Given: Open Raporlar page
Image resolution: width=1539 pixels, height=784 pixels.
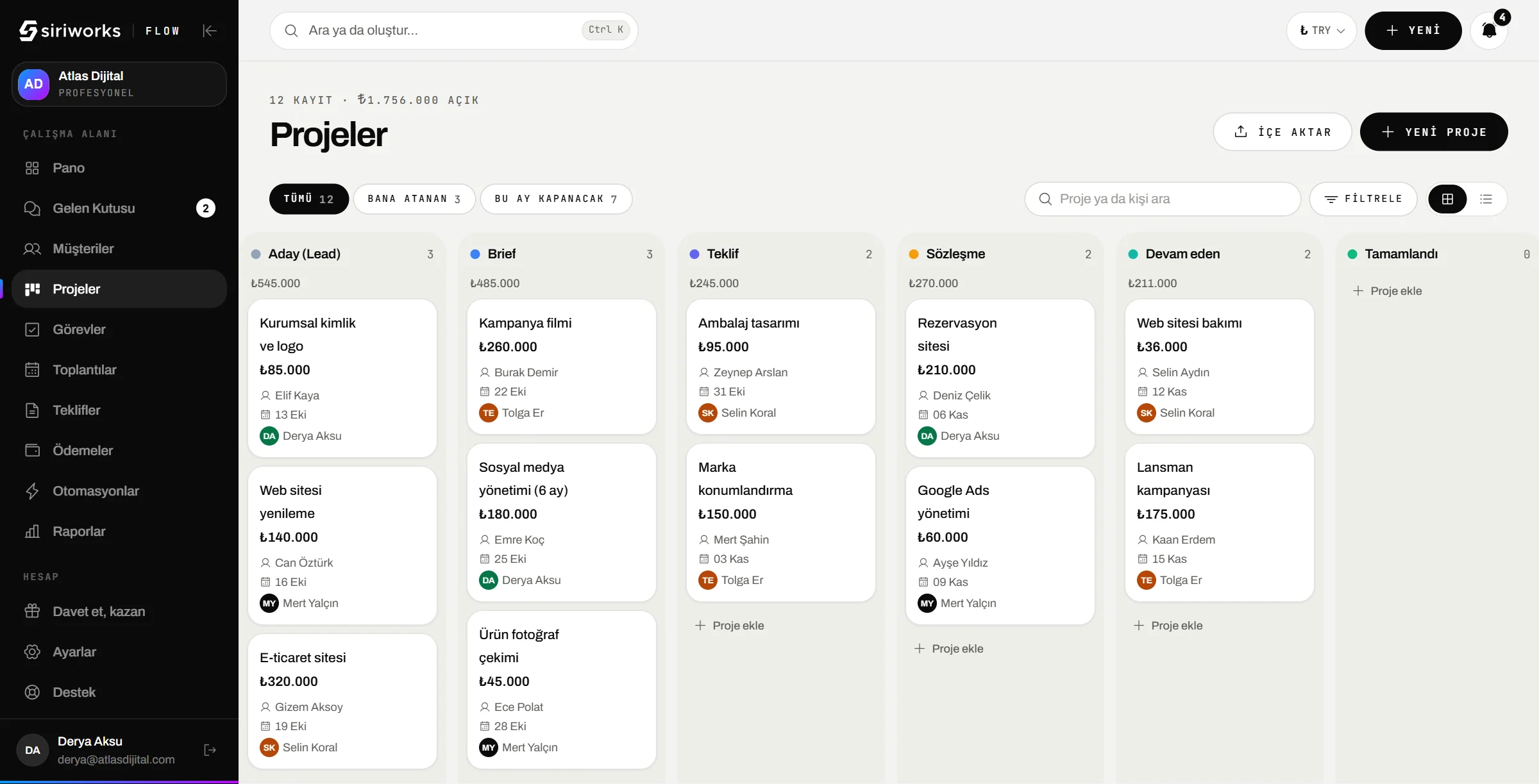Looking at the screenshot, I should click(x=119, y=531).
